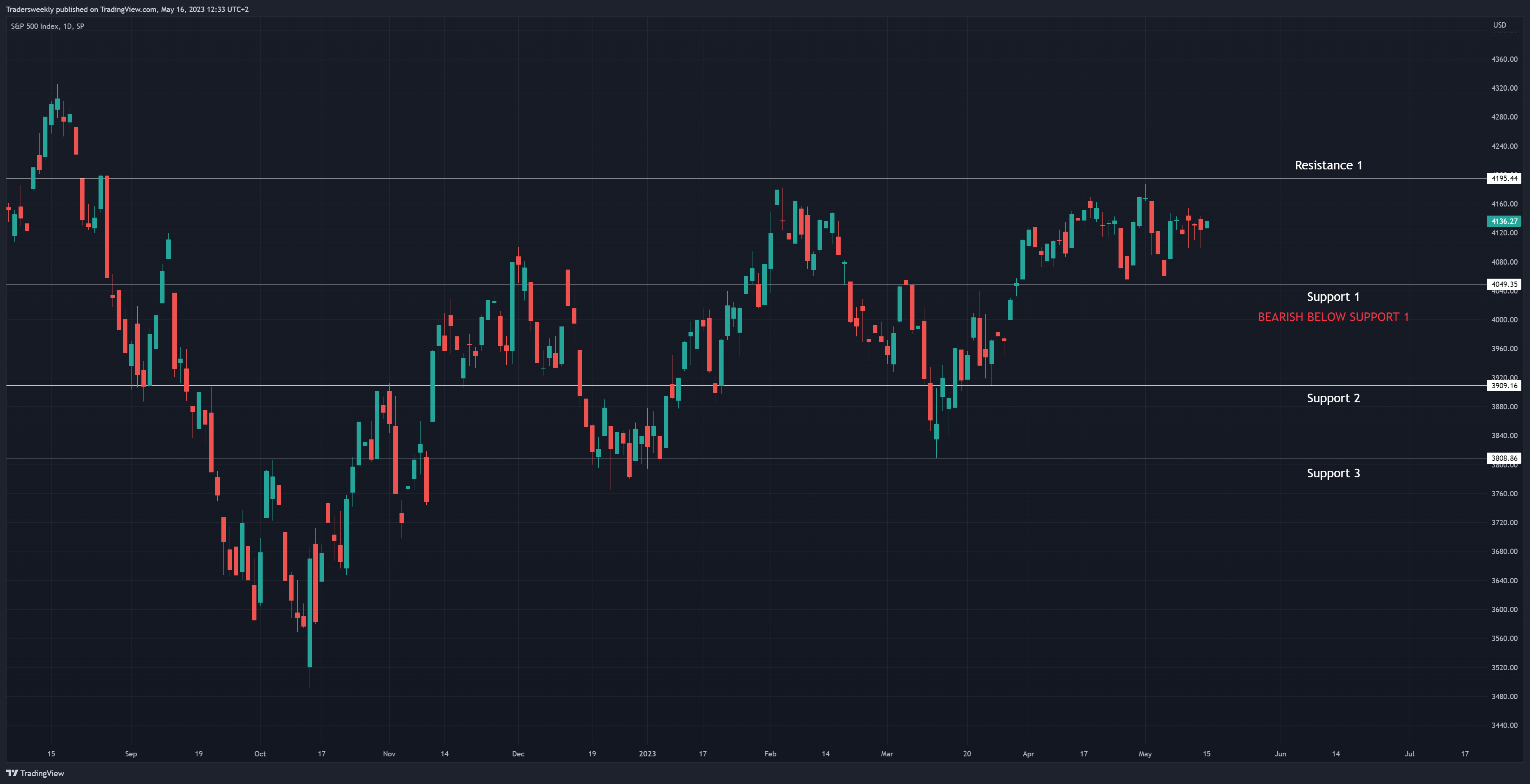1530x784 pixels.
Task: Click the Jul label on time axis
Action: (1409, 754)
